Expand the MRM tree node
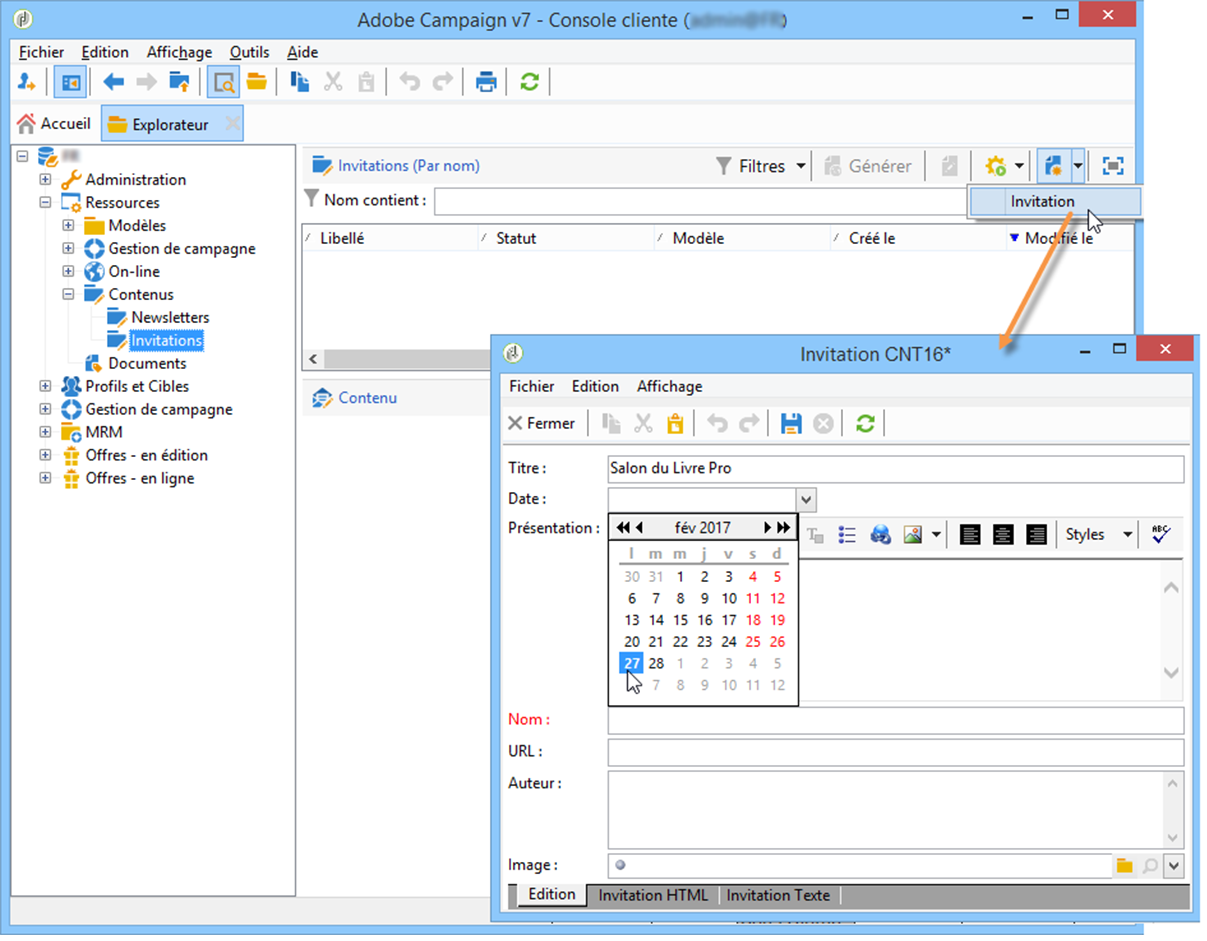Image resolution: width=1207 pixels, height=941 pixels. [45, 432]
